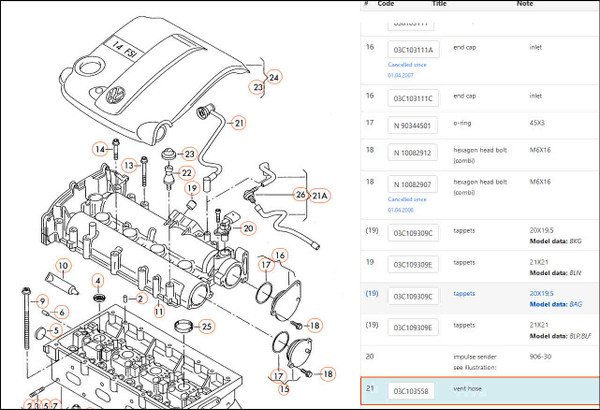Select callout 26 next to the hose
The width and height of the screenshot is (600, 410).
tap(301, 194)
